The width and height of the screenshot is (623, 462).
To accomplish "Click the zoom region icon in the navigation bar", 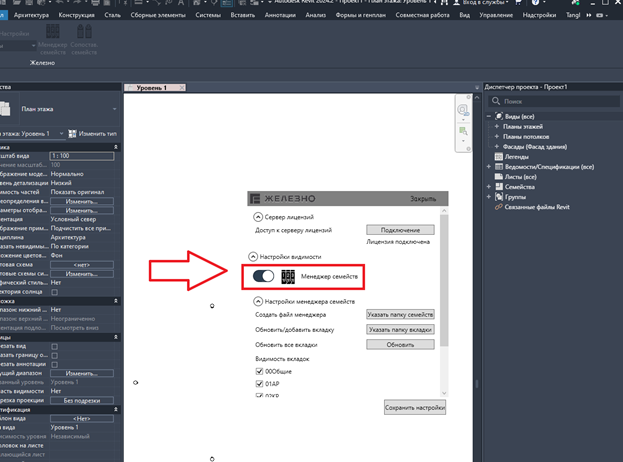I will [463, 131].
